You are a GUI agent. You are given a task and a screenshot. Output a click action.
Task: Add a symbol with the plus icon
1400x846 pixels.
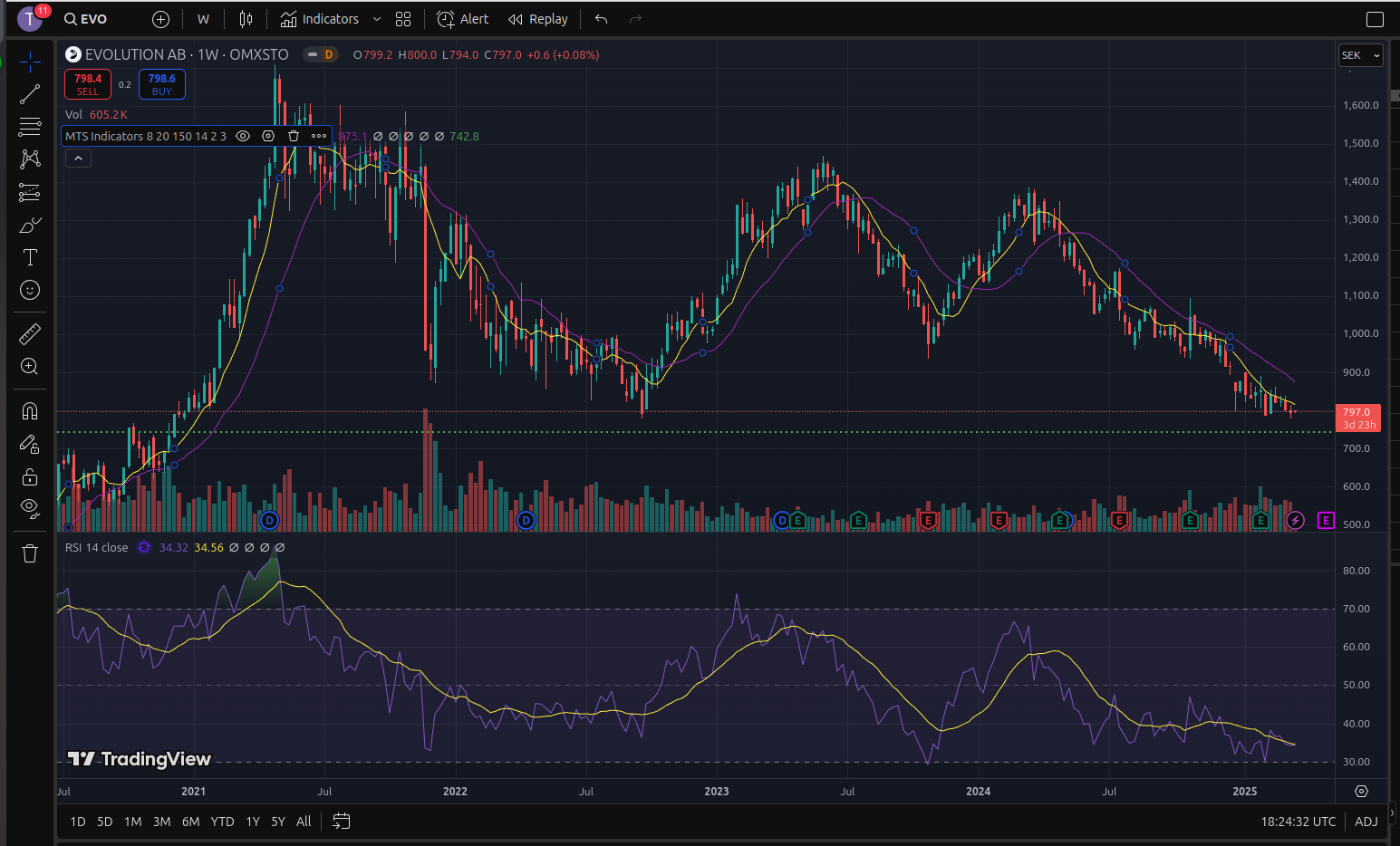tap(160, 19)
